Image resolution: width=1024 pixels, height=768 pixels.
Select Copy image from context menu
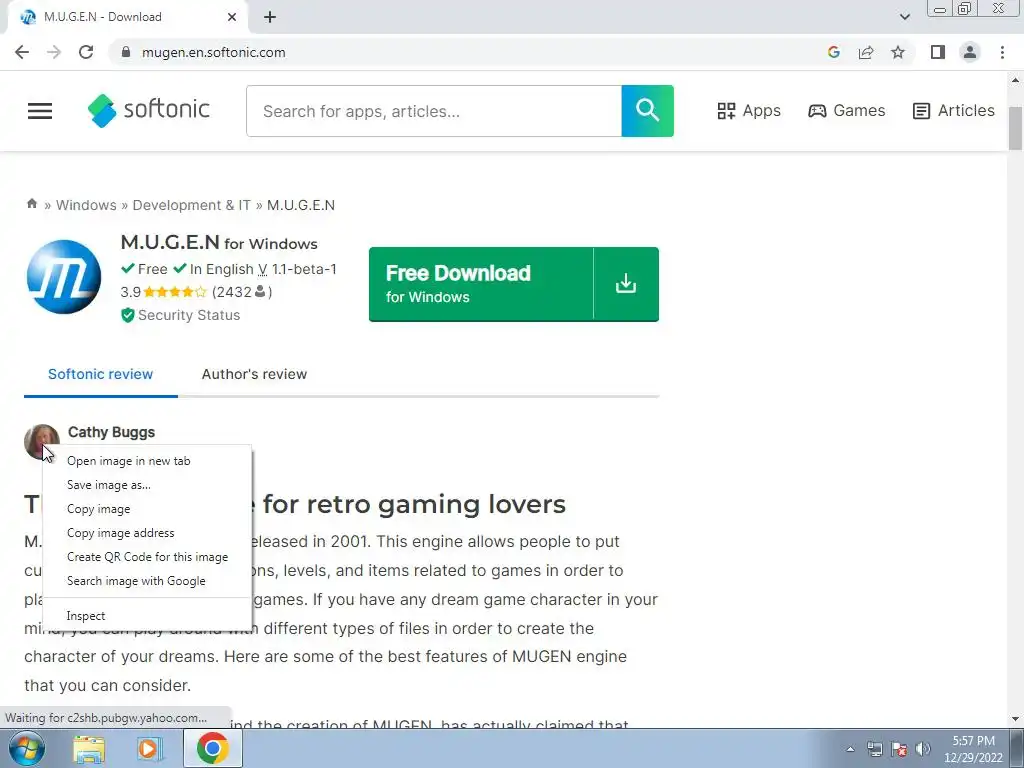click(147, 509)
